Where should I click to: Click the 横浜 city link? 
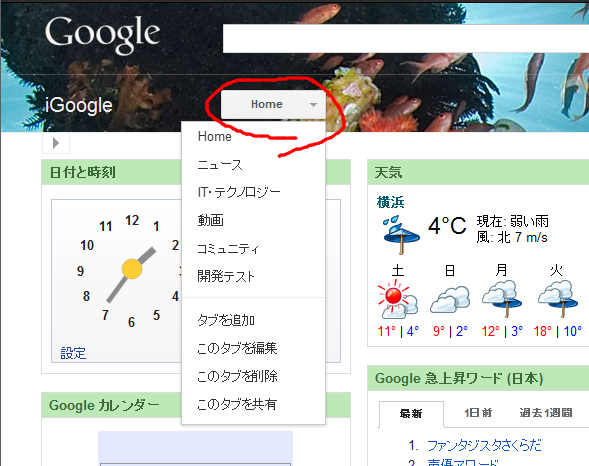click(390, 202)
